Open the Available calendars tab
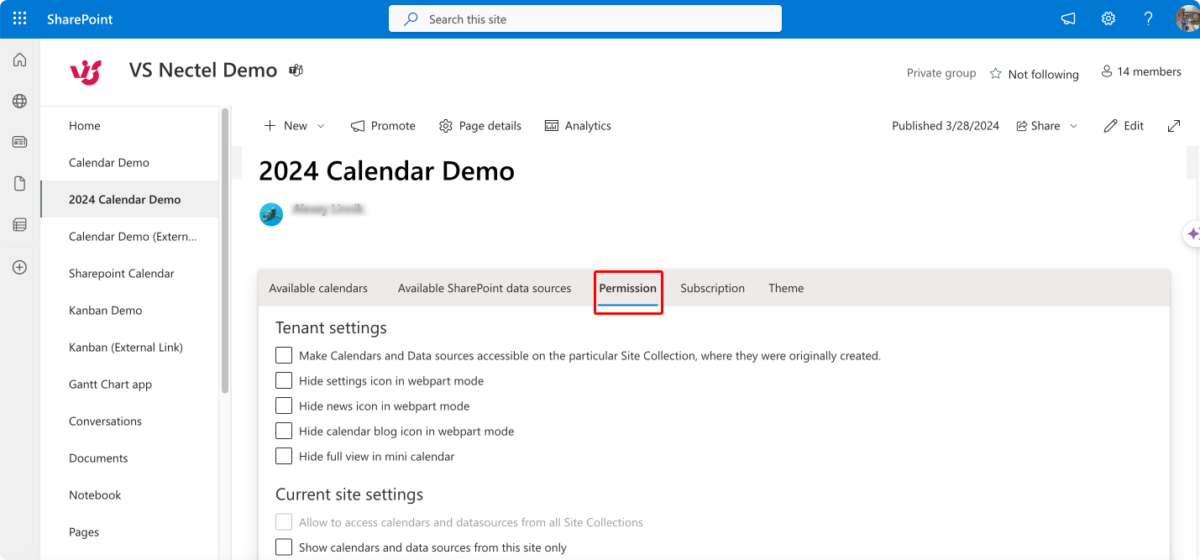Viewport: 1200px width, 560px height. point(318,288)
